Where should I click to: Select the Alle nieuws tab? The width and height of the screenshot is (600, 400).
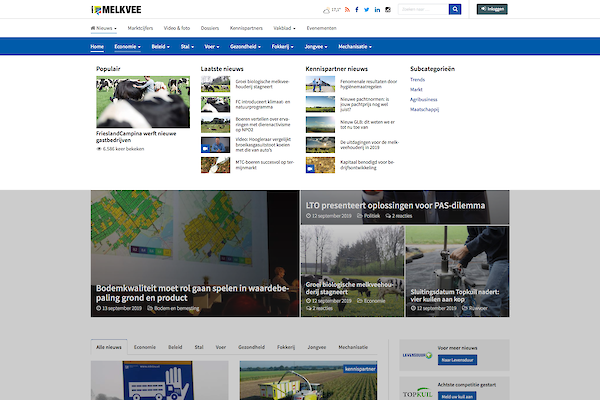click(x=110, y=346)
